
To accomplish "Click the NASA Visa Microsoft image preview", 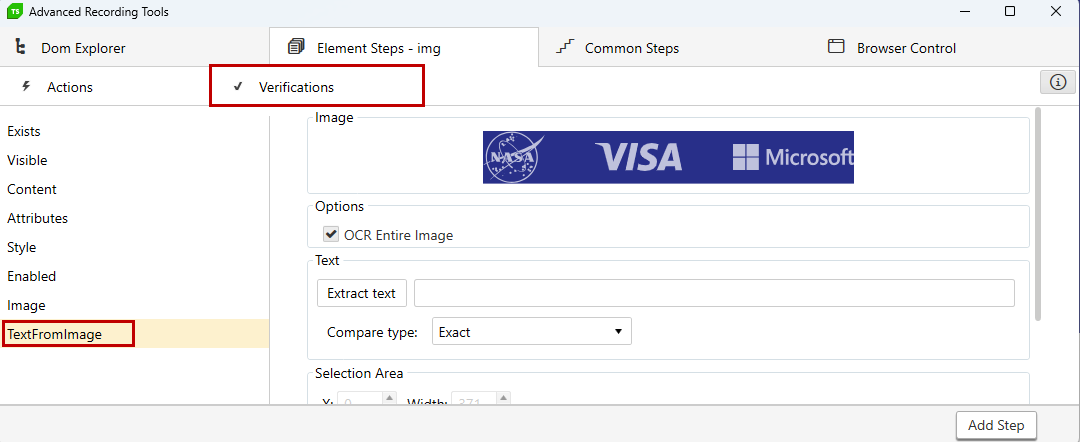I will pyautogui.click(x=668, y=157).
